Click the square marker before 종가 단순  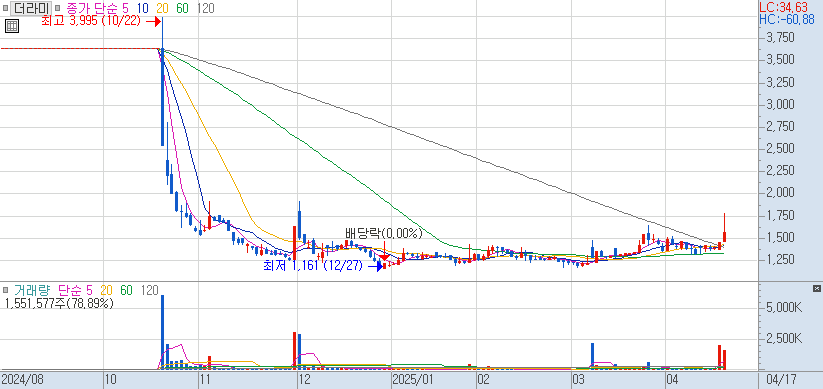click(57, 8)
